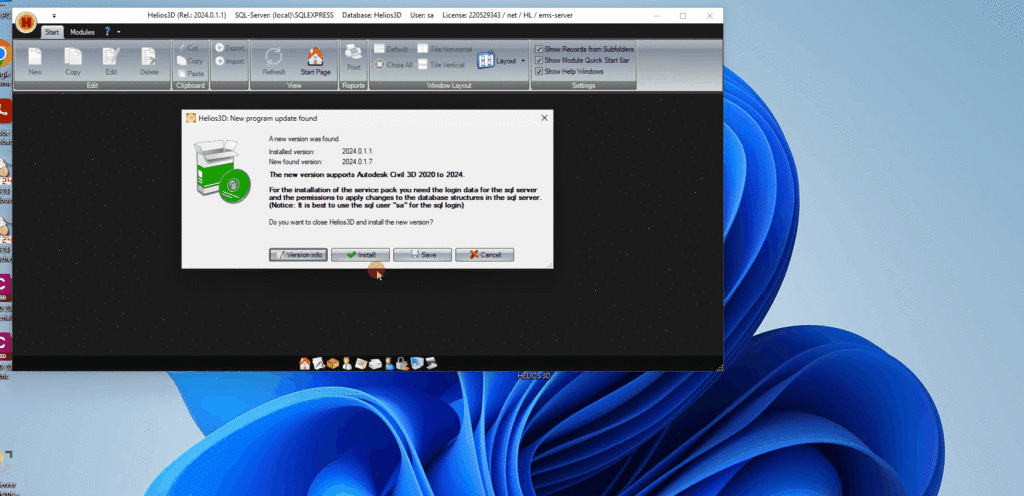The height and width of the screenshot is (496, 1024).
Task: Click Save button in the update dialog
Action: tap(423, 255)
